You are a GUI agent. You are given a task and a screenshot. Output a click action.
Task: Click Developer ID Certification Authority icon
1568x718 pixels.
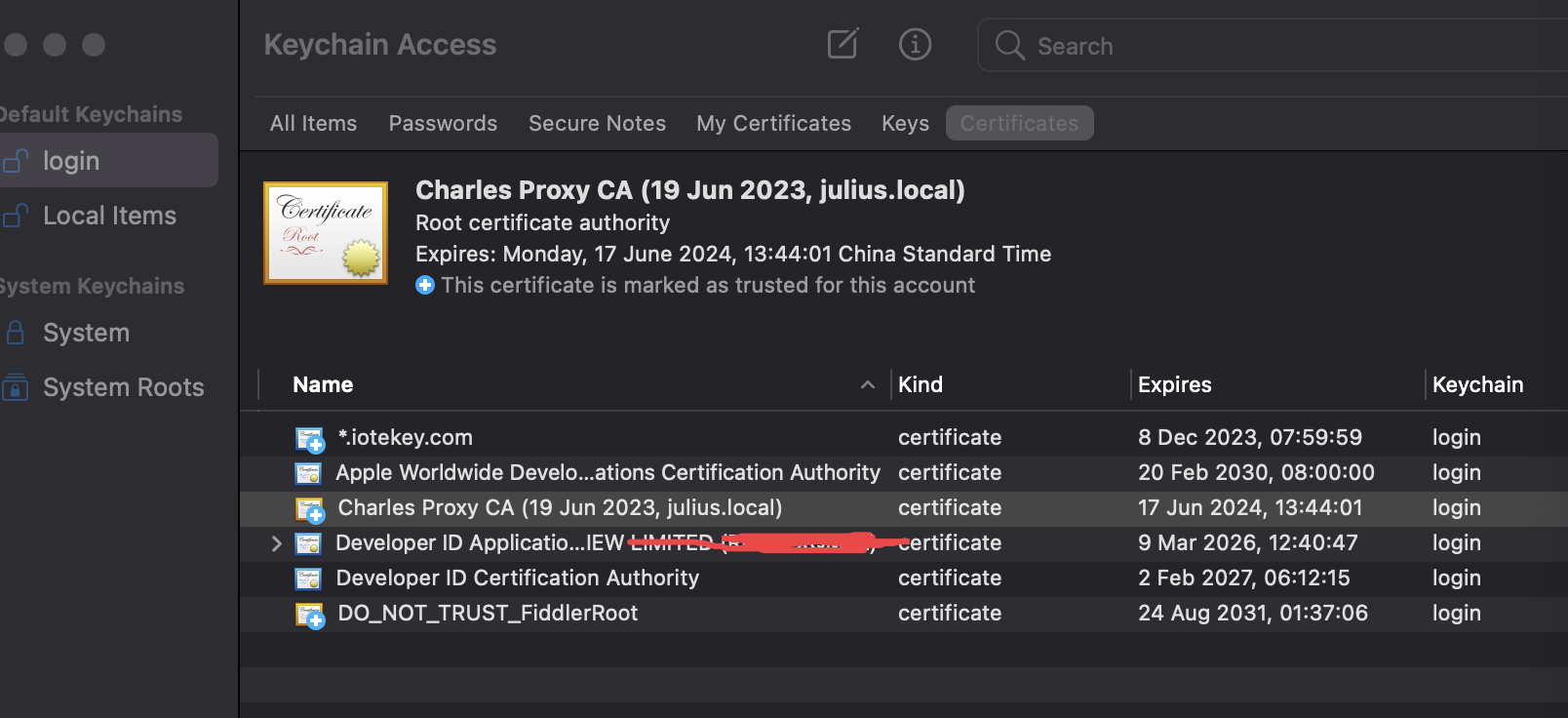click(x=308, y=578)
